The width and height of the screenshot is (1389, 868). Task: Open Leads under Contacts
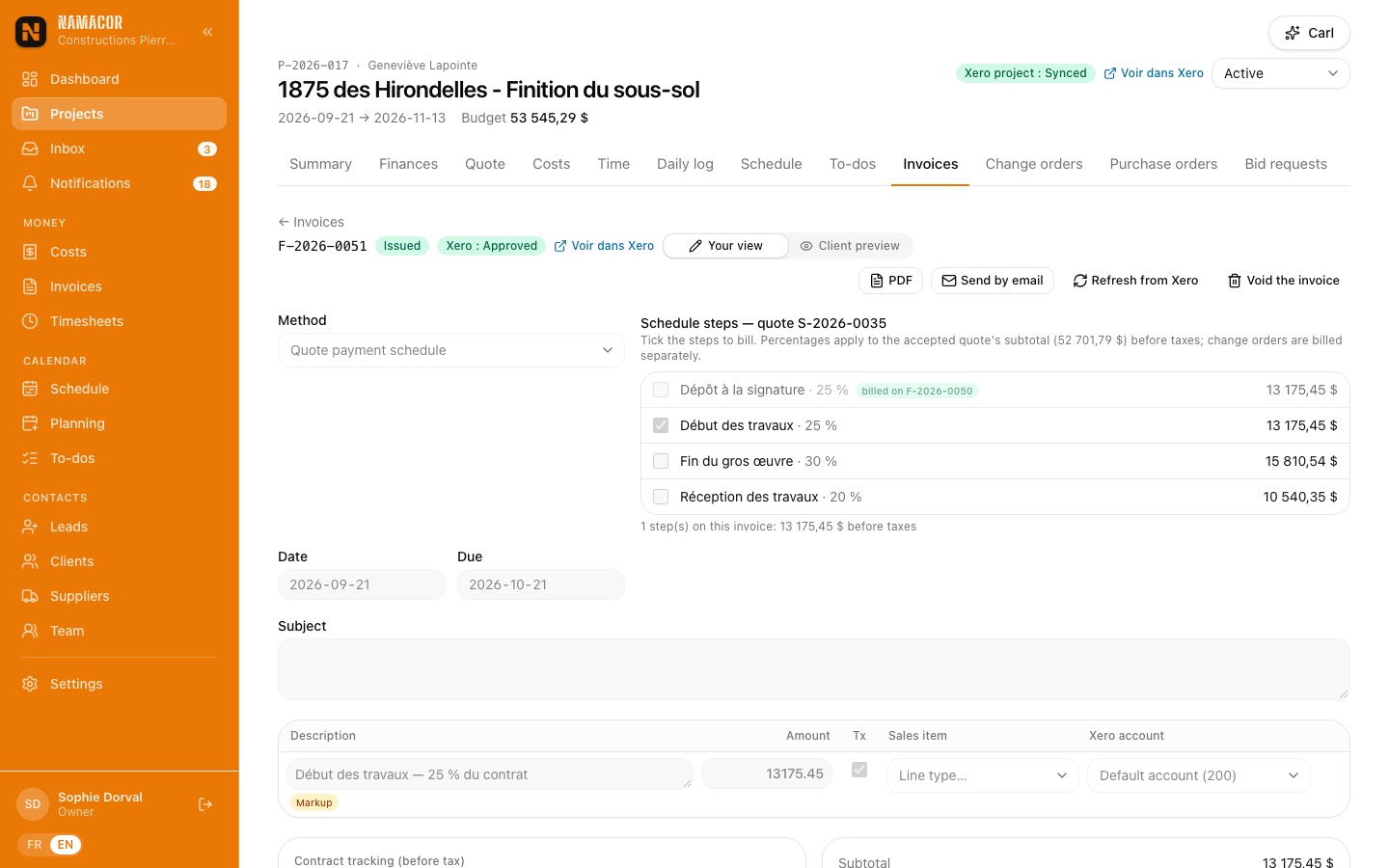coord(119,527)
